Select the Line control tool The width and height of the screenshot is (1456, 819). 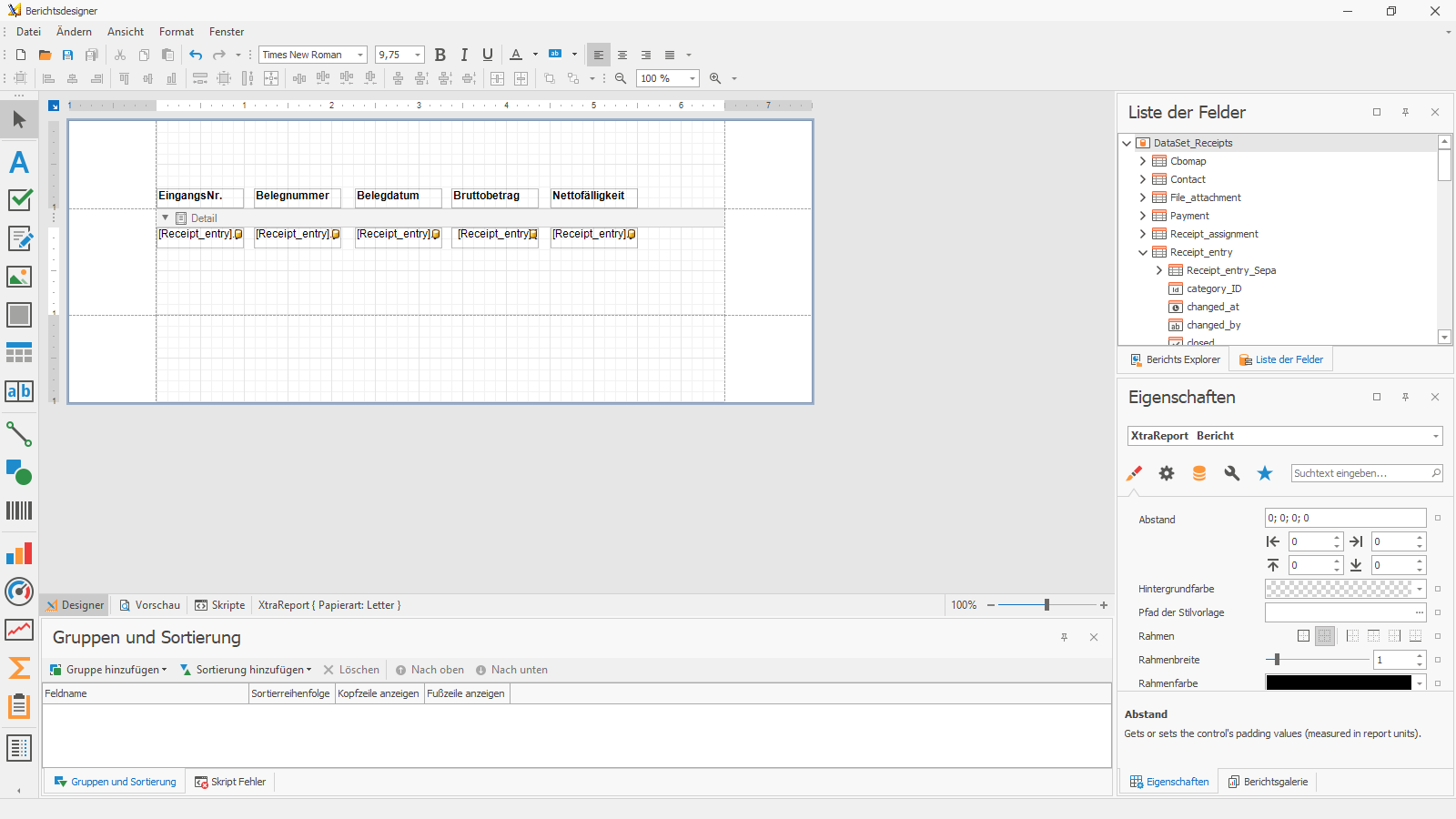[x=19, y=434]
